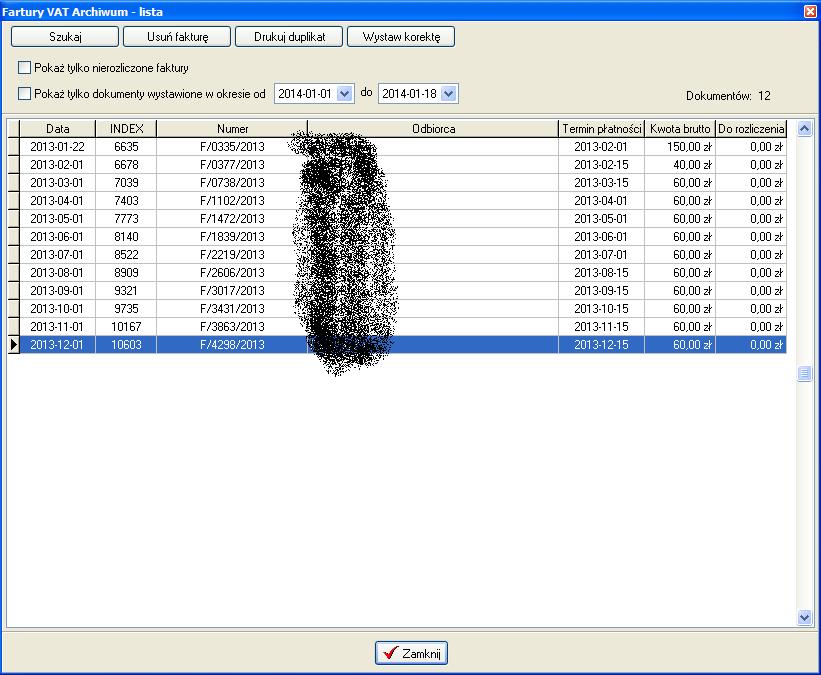The image size is (821, 675).
Task: Select the invoice F/2219/2013 row
Action: pyautogui.click(x=232, y=255)
